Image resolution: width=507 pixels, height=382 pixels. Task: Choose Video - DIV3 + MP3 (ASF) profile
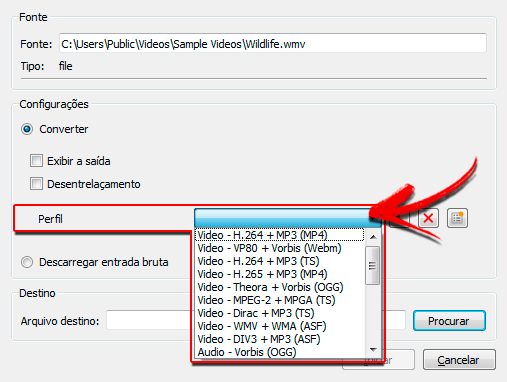(280, 339)
